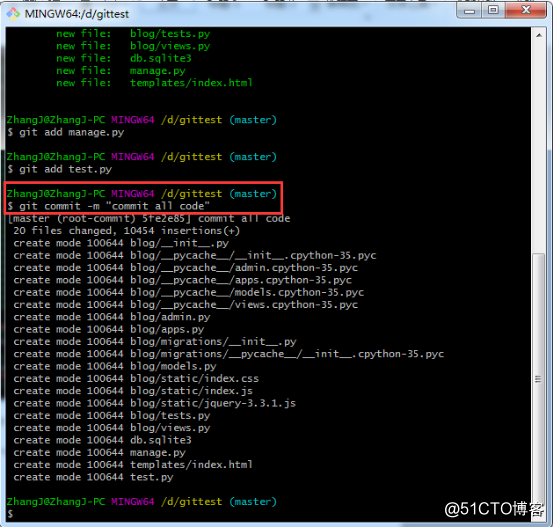Viewport: 554px width, 528px height.
Task: Click the 'admin.cpython-35.pyc' line
Action: coord(185,268)
